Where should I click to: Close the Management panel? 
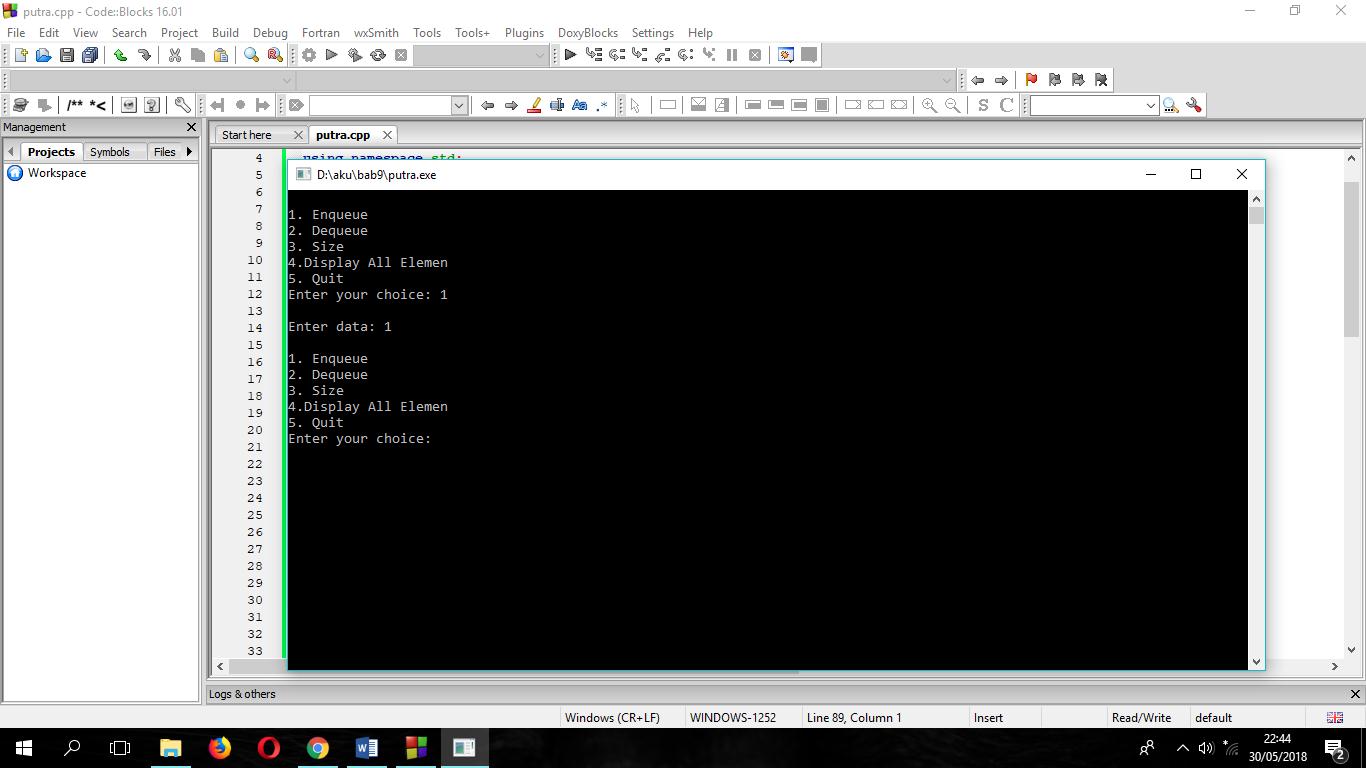point(192,127)
